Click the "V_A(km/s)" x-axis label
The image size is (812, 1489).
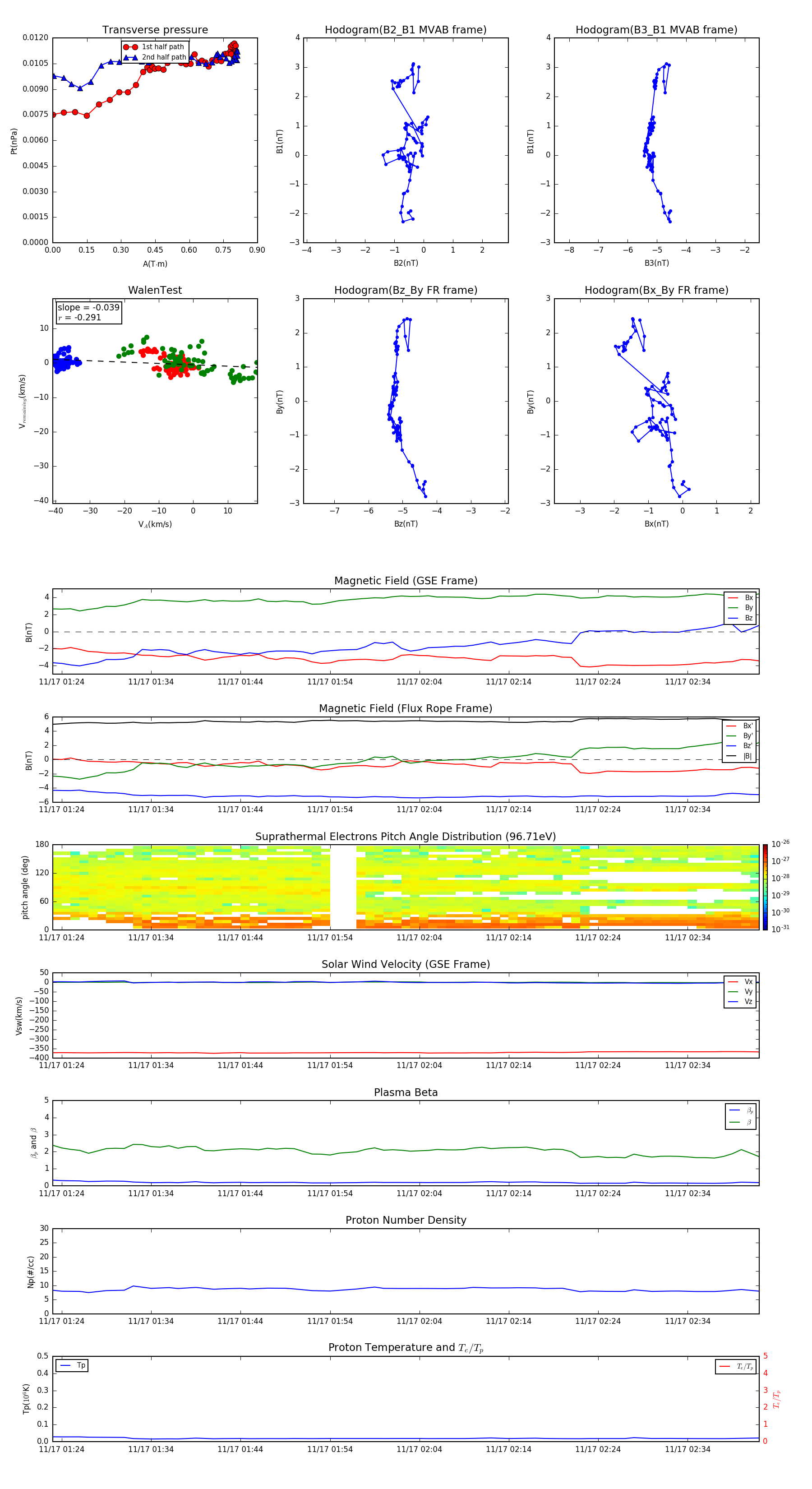[x=155, y=524]
